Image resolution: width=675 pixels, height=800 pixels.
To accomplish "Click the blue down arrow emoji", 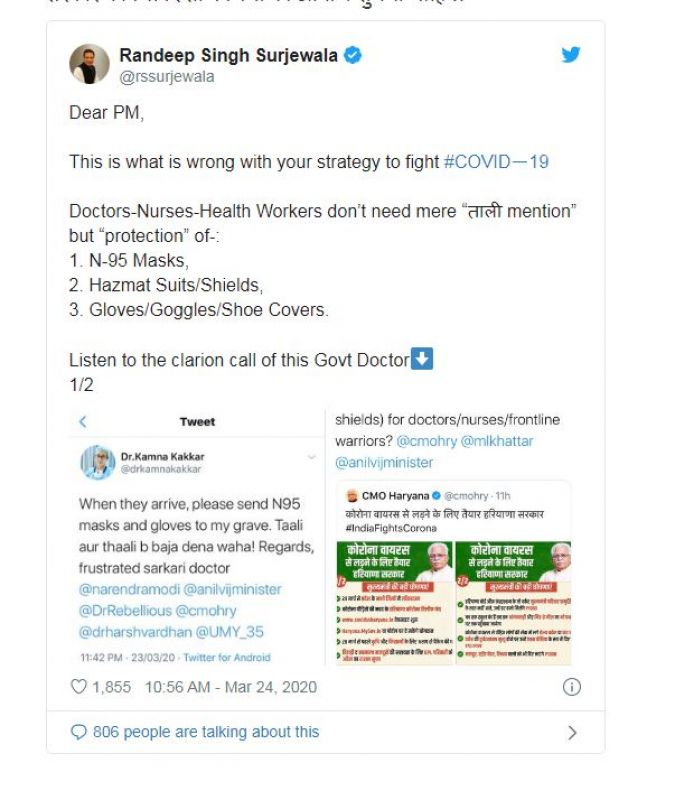I will (x=422, y=359).
